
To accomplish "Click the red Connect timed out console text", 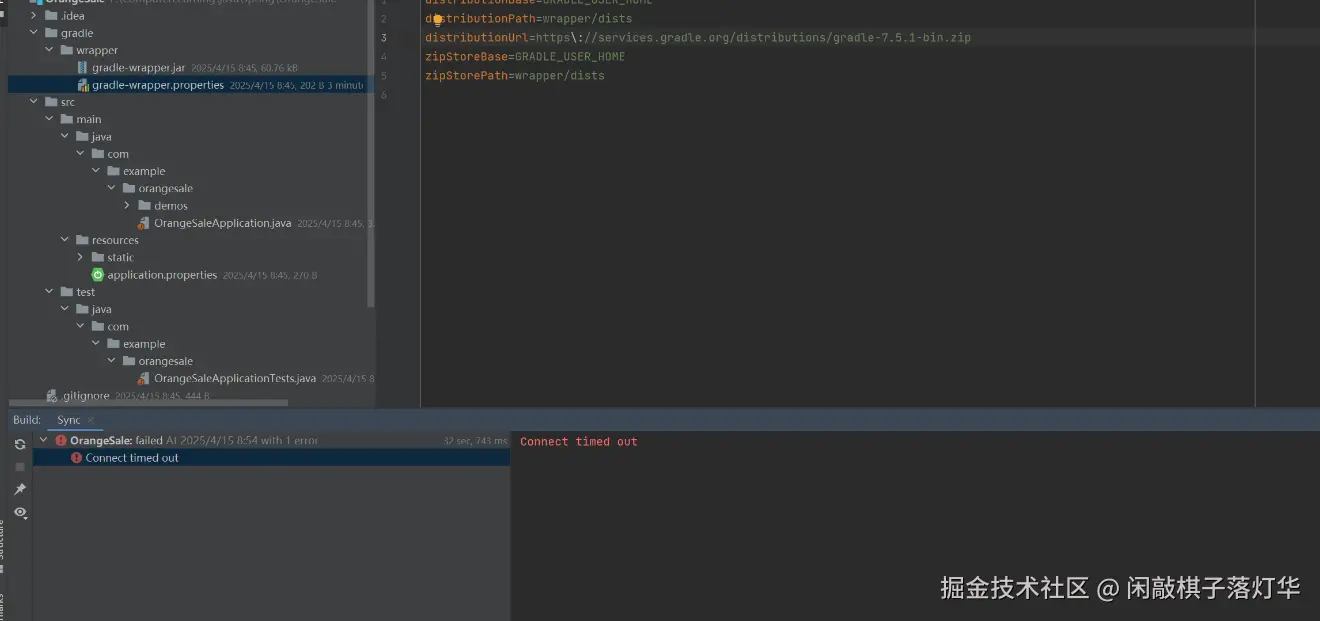I will point(578,442).
